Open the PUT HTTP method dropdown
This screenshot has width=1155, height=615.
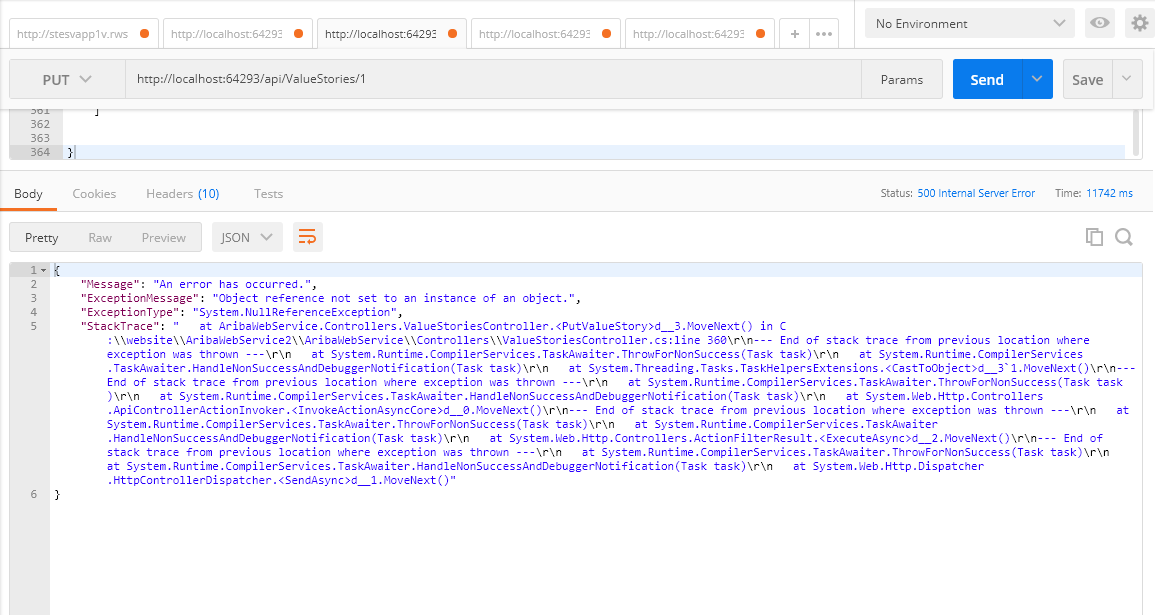pos(67,79)
